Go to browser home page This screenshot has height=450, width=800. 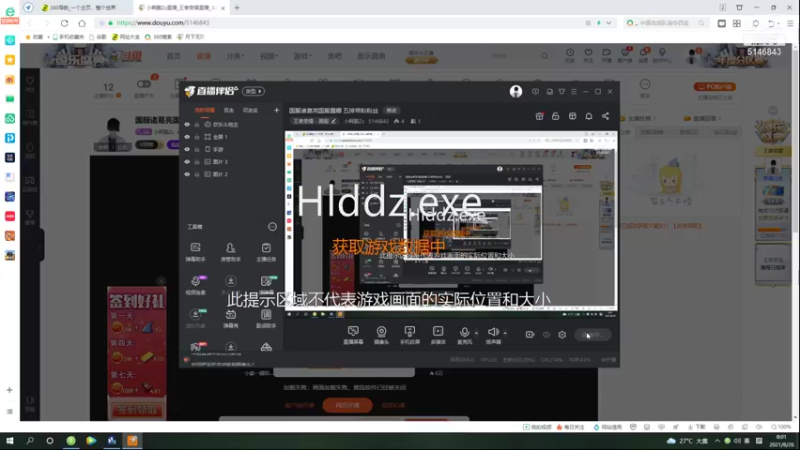(x=82, y=23)
